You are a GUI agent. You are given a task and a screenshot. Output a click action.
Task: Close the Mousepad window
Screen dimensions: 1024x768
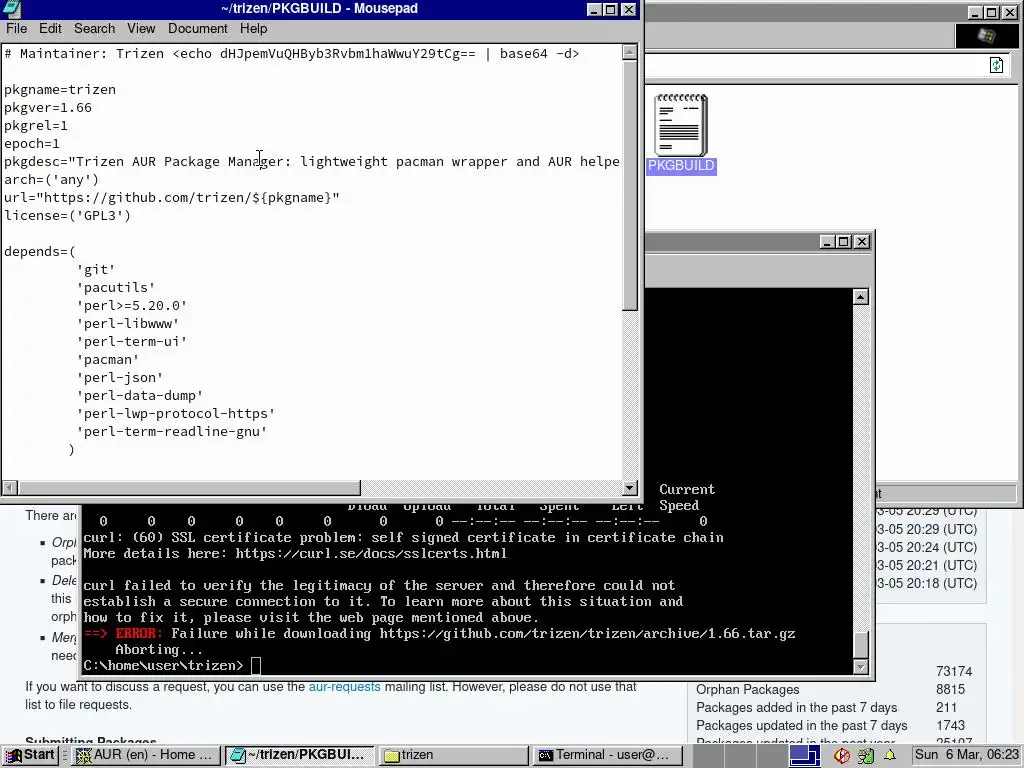pyautogui.click(x=628, y=9)
